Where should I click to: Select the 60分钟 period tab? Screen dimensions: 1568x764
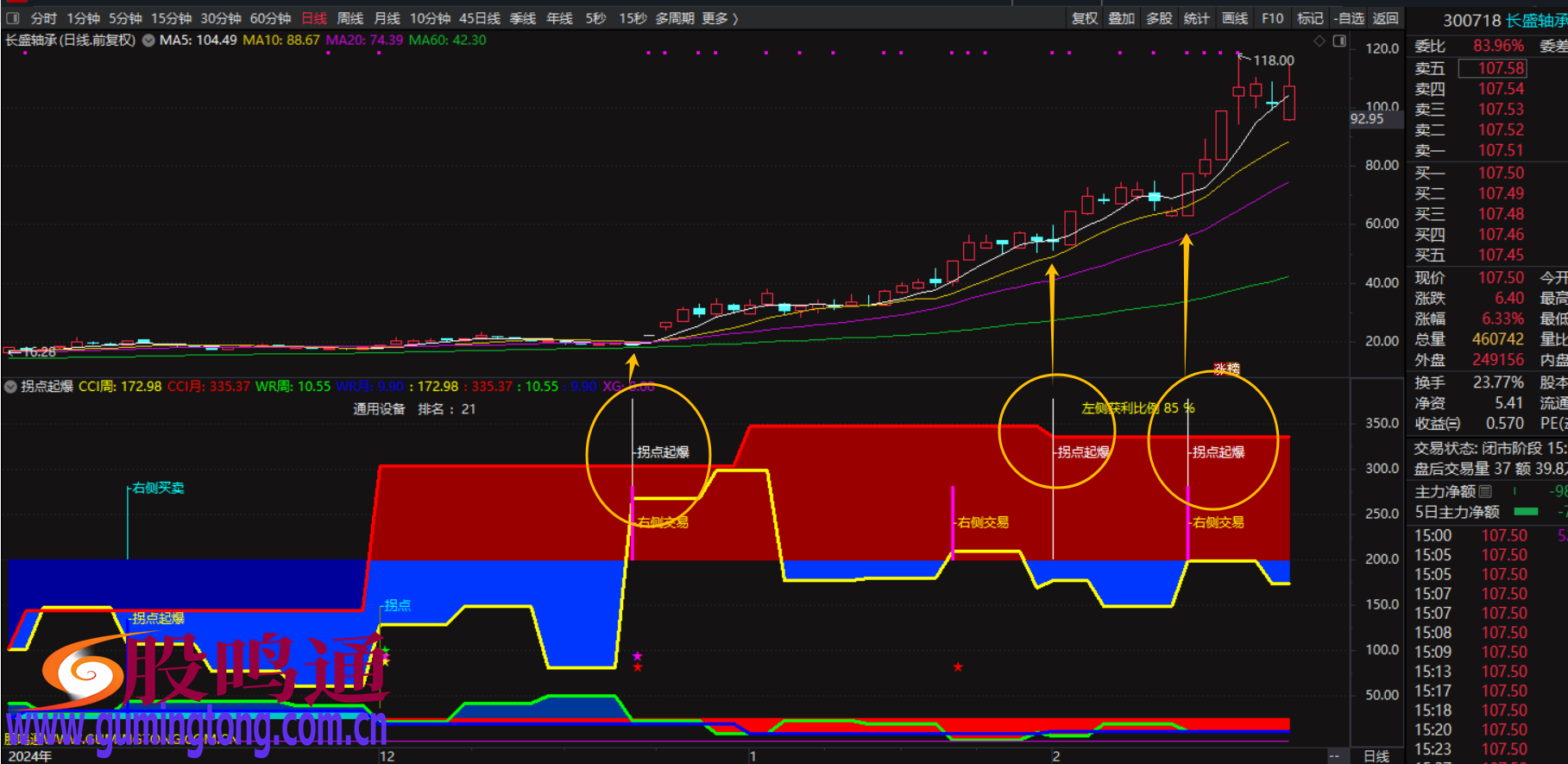[270, 18]
